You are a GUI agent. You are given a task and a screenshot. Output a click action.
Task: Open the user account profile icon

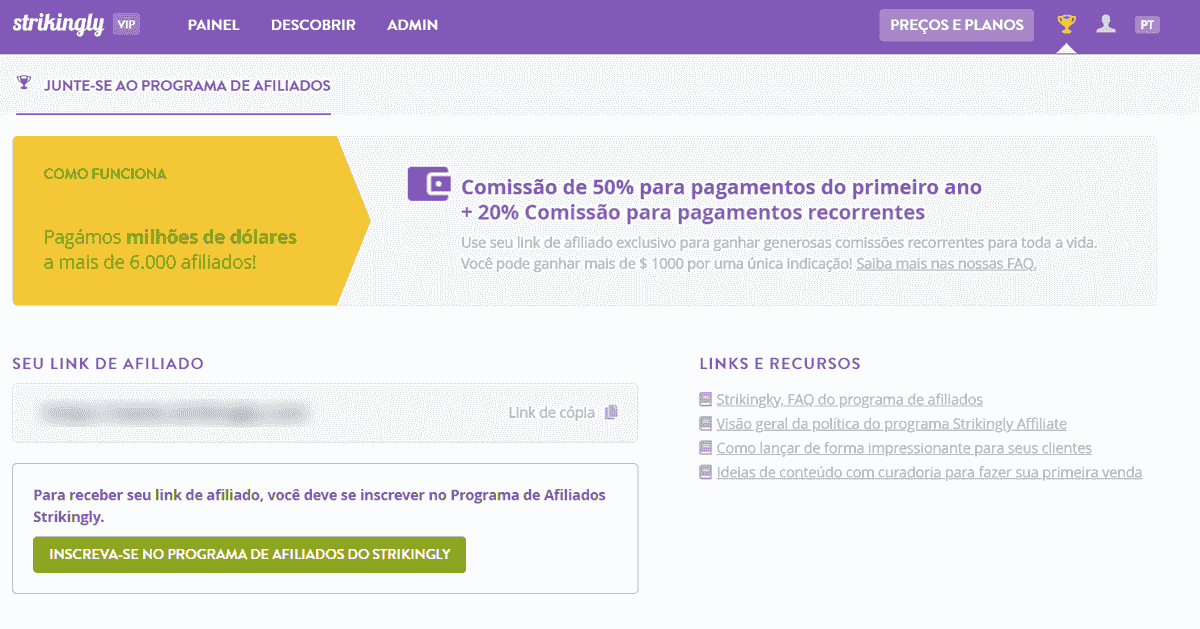click(x=1106, y=24)
